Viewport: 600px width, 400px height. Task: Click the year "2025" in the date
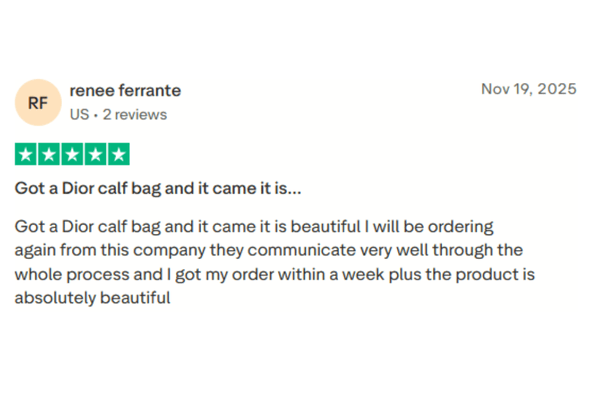556,89
